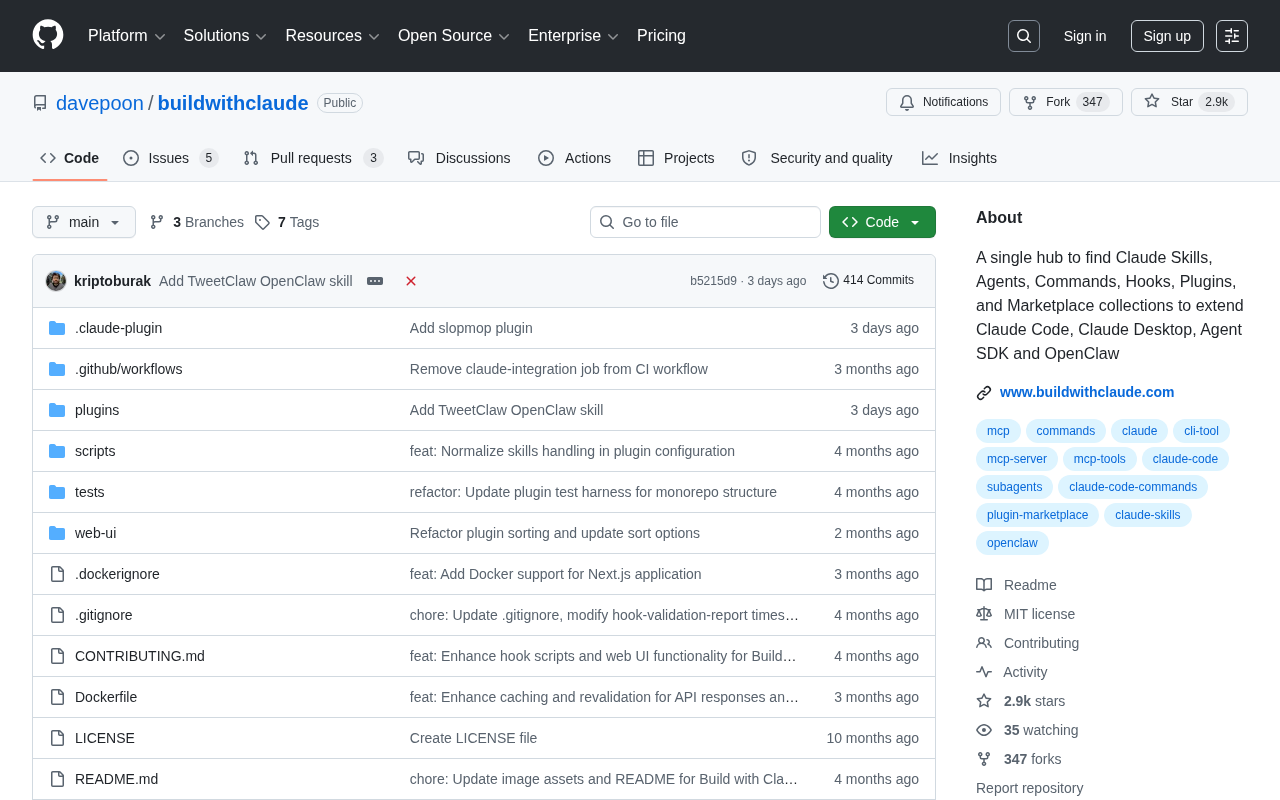Screen dimensions: 1280x800
Task: Click the plugins folder icon
Action: 57,410
